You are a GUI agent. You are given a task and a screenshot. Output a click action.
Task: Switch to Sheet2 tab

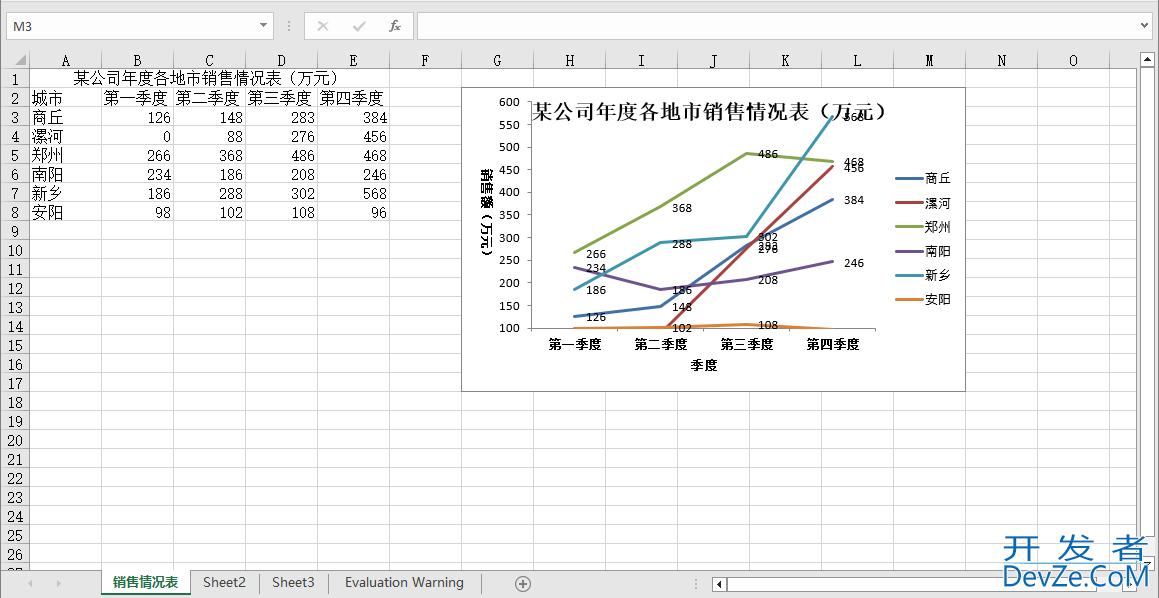pyautogui.click(x=225, y=582)
